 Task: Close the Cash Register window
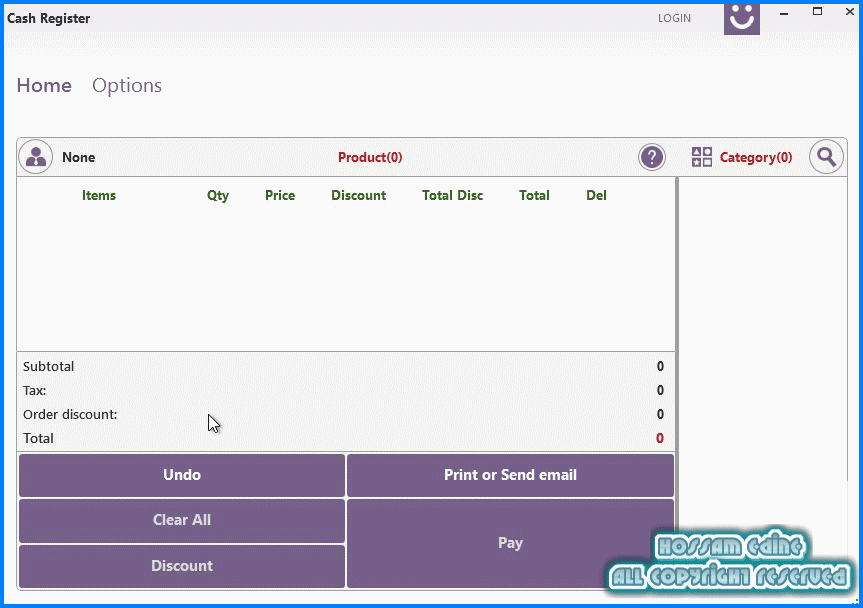pyautogui.click(x=850, y=12)
